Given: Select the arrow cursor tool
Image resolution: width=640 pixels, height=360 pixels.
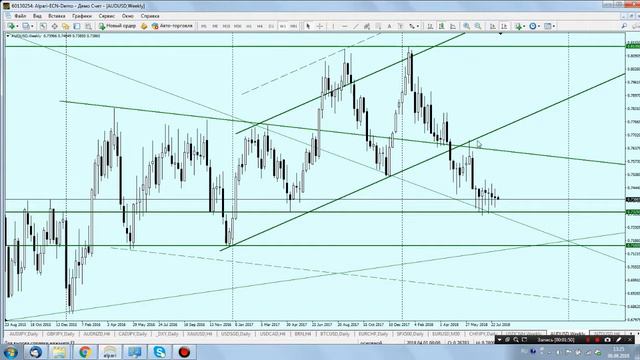Looking at the screenshot, I should click(308, 26).
